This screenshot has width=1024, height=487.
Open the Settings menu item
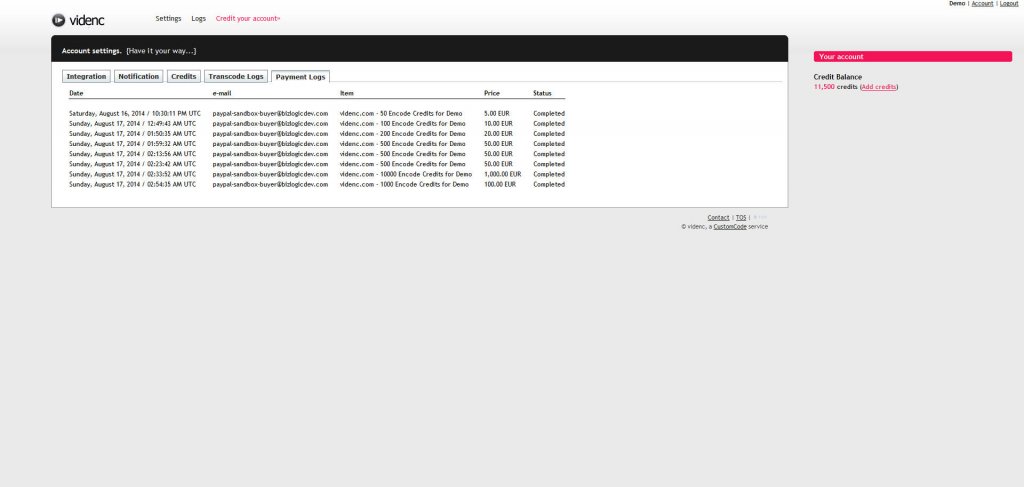click(x=168, y=18)
